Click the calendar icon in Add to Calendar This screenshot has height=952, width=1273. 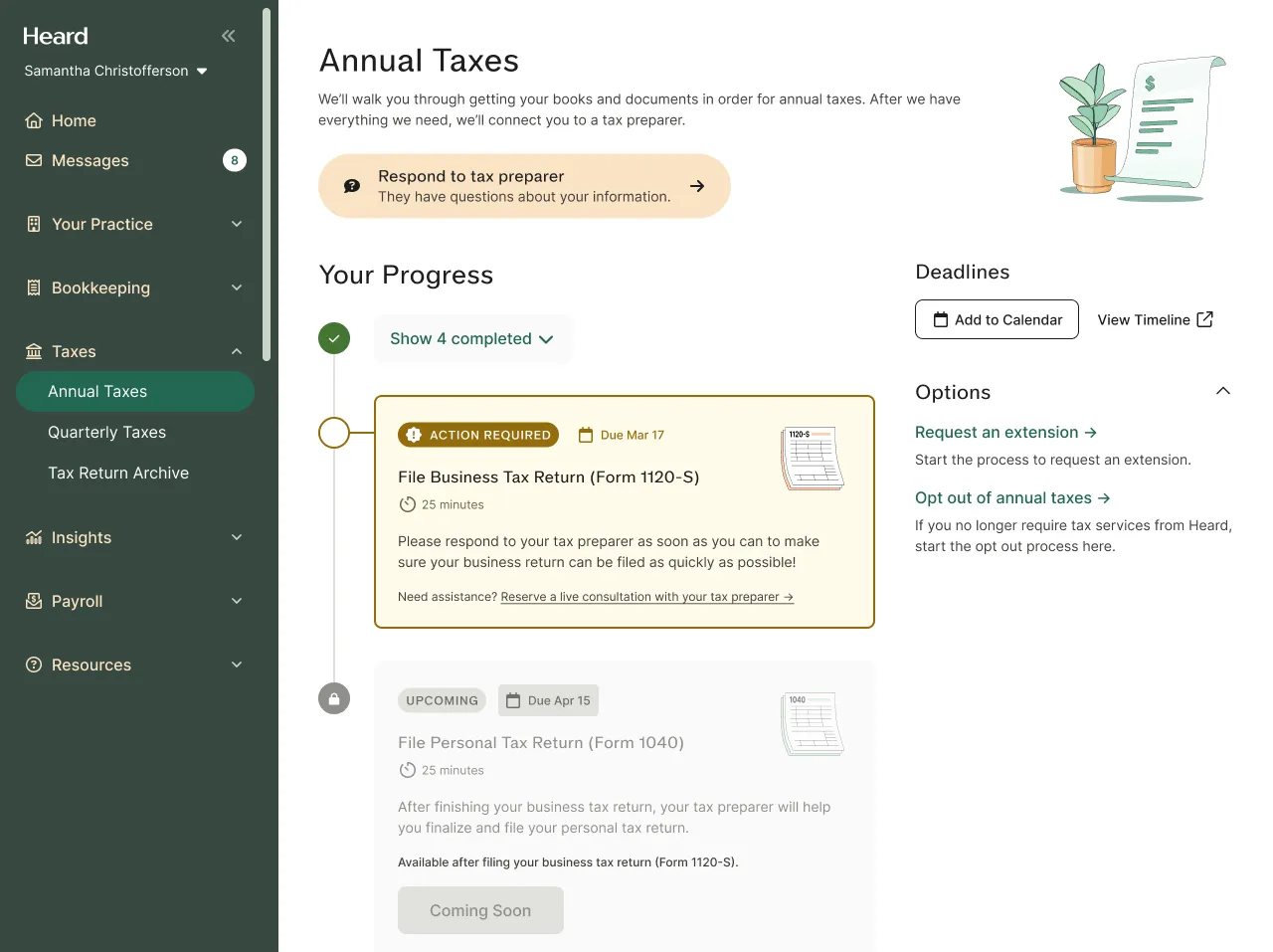point(941,319)
